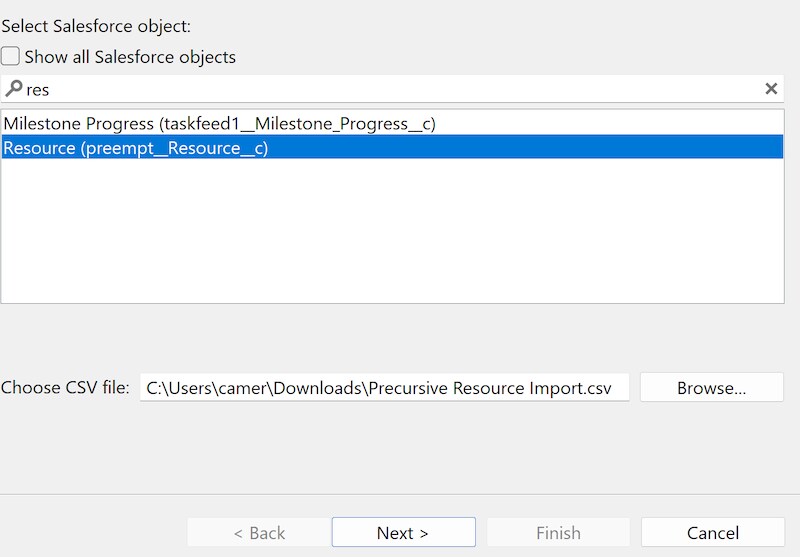Click the 'res' text typed in search

point(38,90)
